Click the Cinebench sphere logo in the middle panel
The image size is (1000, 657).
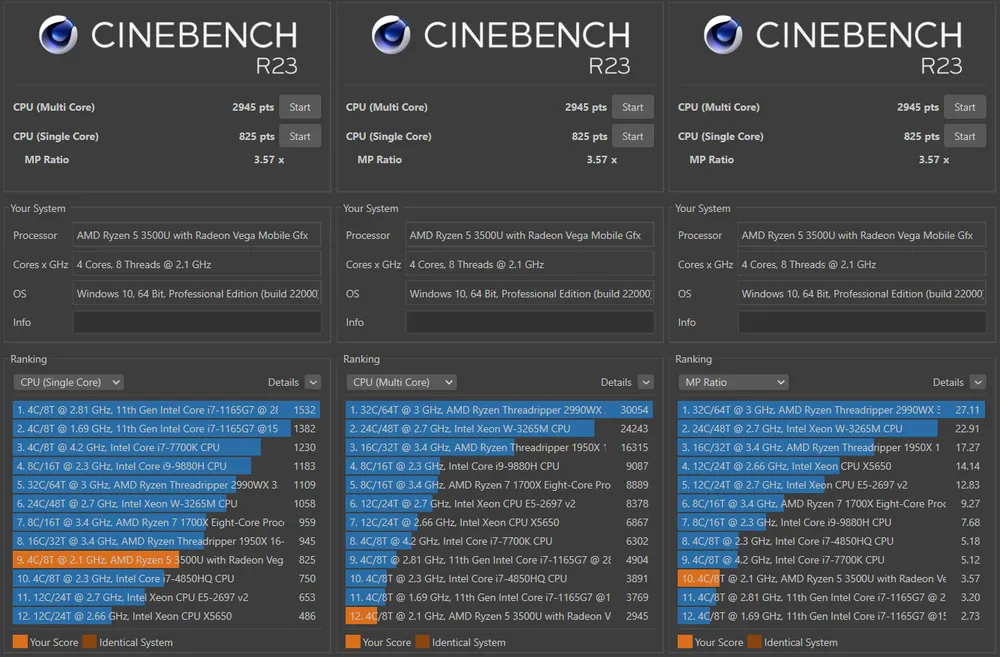pyautogui.click(x=391, y=36)
